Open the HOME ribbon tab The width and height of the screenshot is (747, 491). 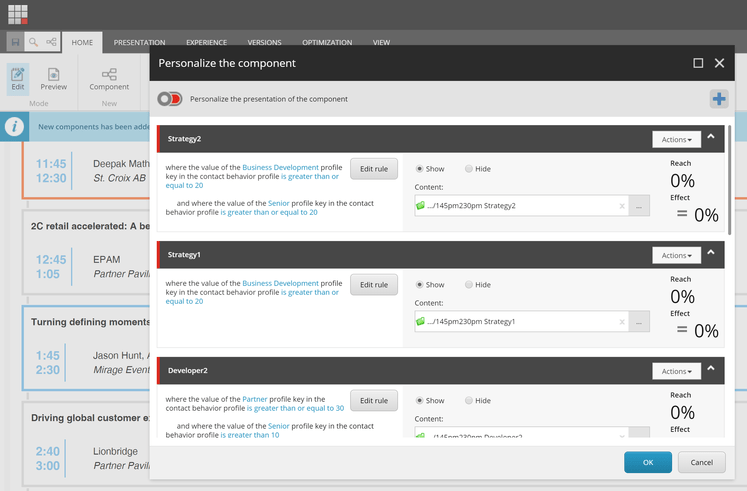tap(82, 42)
